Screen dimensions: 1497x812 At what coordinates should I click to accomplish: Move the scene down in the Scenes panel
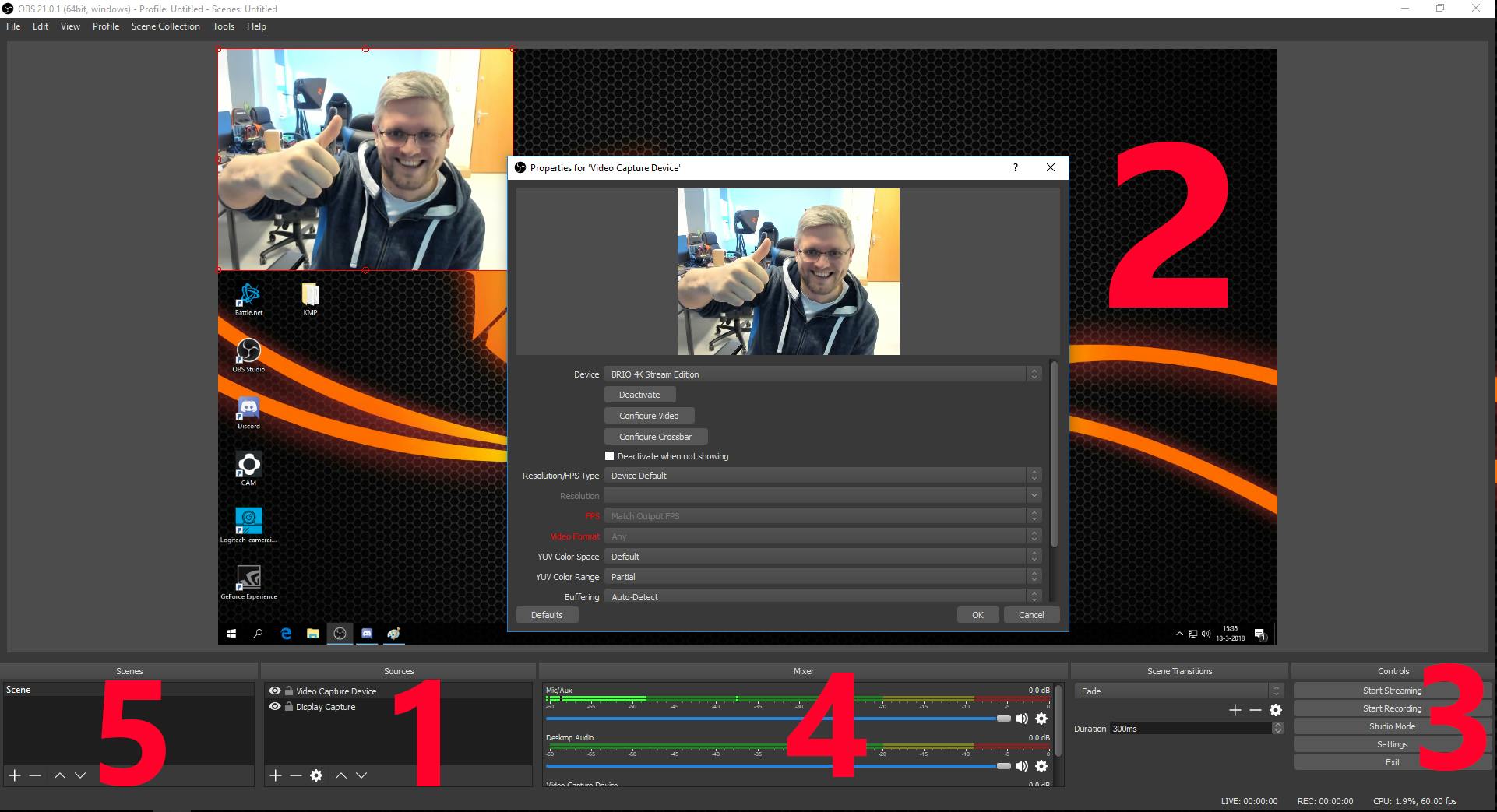[80, 775]
